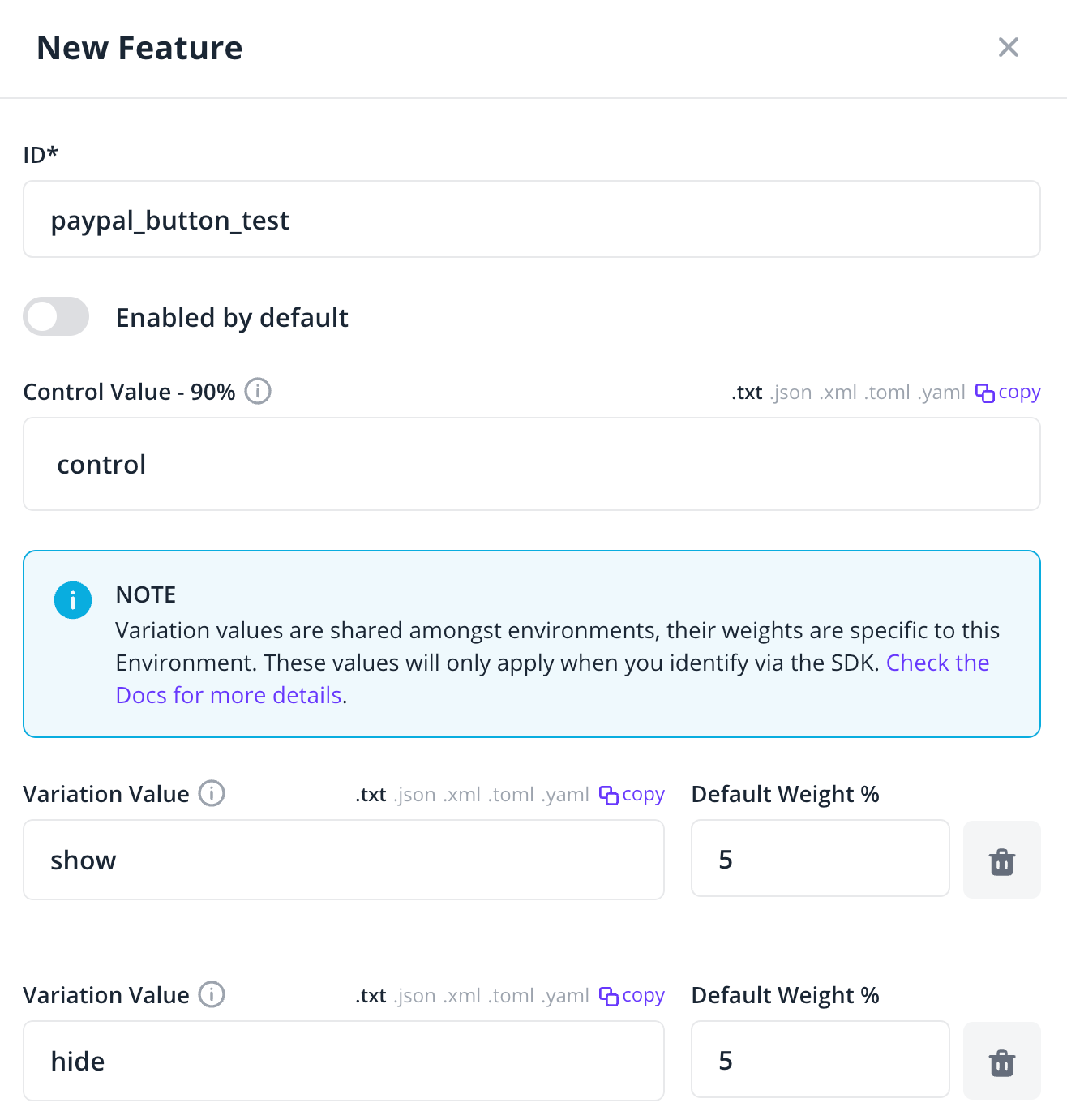Toggle the Enabled by default switch
The width and height of the screenshot is (1067, 1120).
point(56,316)
